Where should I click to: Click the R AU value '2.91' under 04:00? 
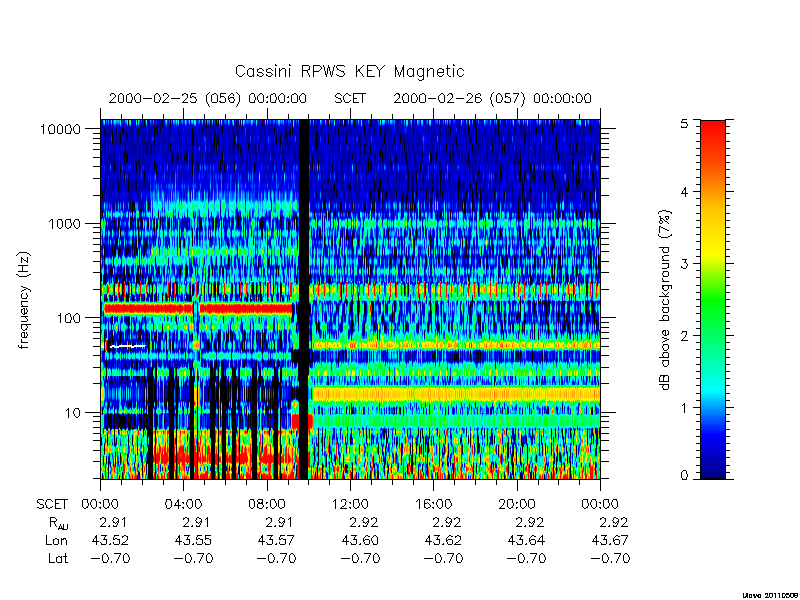196,522
